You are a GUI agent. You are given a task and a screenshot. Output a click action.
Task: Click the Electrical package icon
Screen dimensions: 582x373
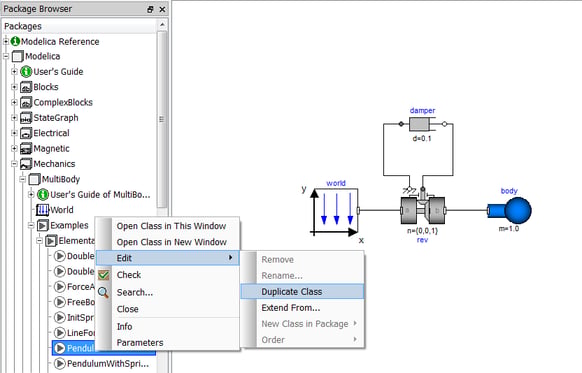click(x=26, y=133)
